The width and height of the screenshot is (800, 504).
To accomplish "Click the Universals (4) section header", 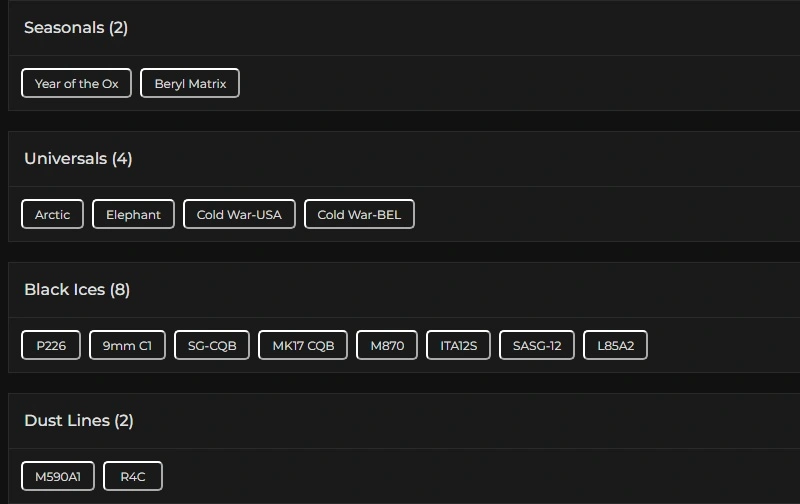I will [78, 159].
